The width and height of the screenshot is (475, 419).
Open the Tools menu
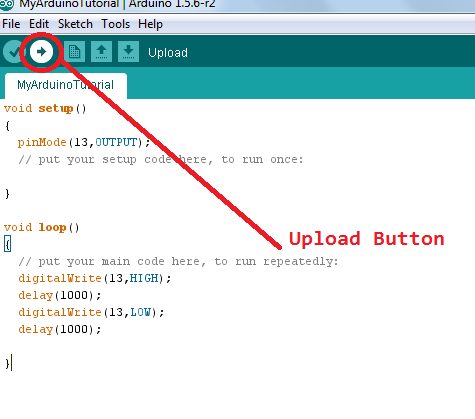115,24
